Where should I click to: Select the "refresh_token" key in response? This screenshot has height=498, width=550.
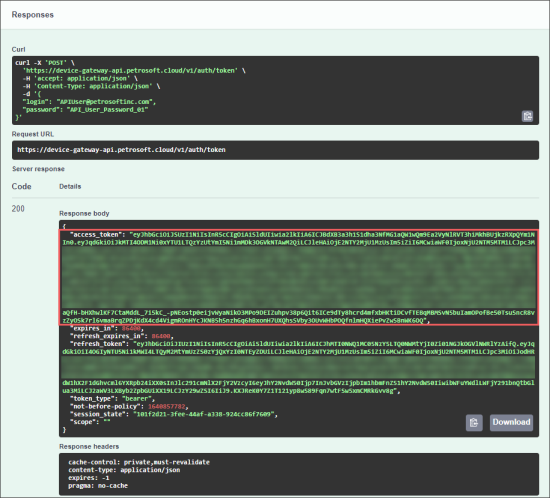click(x=100, y=344)
